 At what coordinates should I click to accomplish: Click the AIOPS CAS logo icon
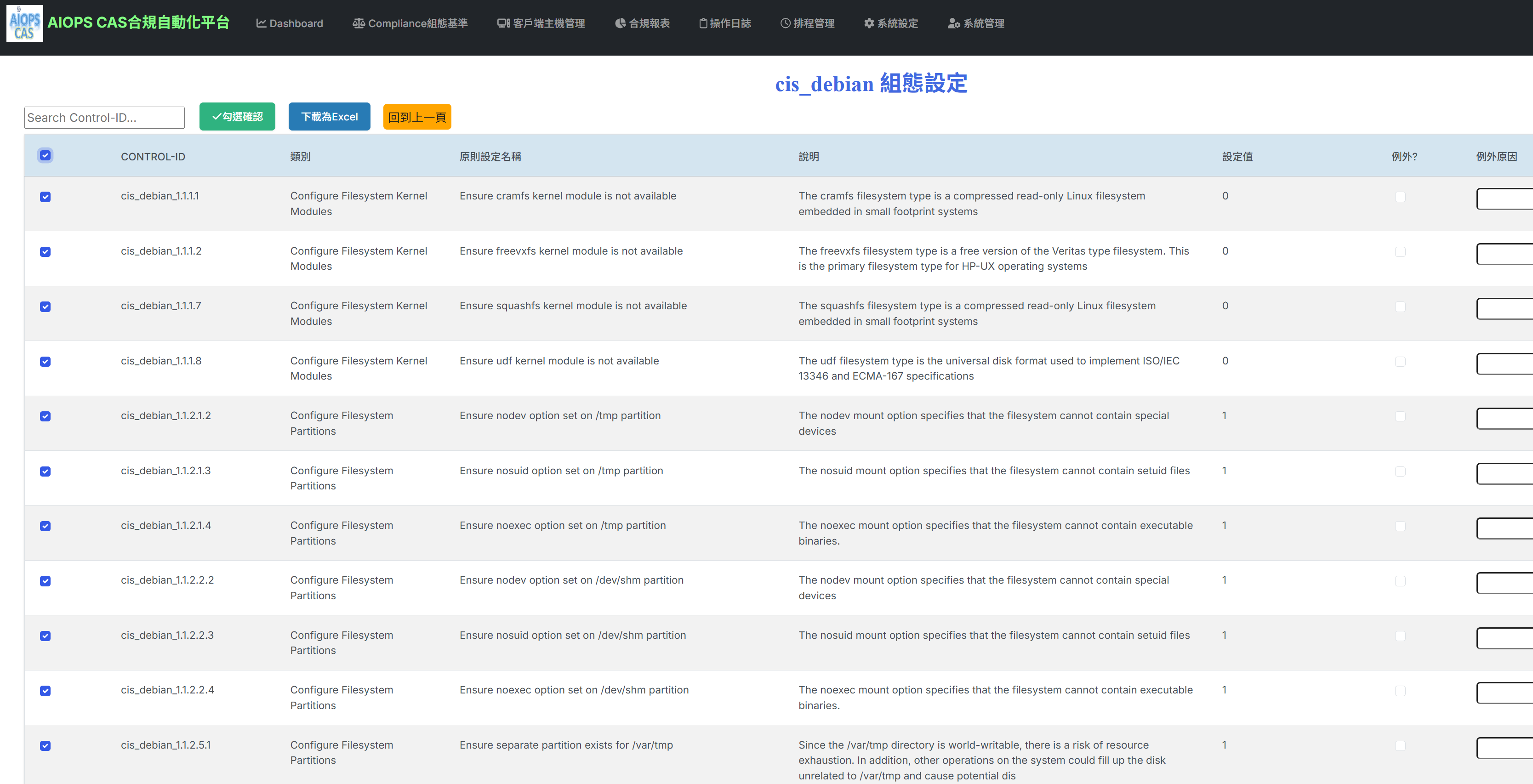pyautogui.click(x=24, y=24)
